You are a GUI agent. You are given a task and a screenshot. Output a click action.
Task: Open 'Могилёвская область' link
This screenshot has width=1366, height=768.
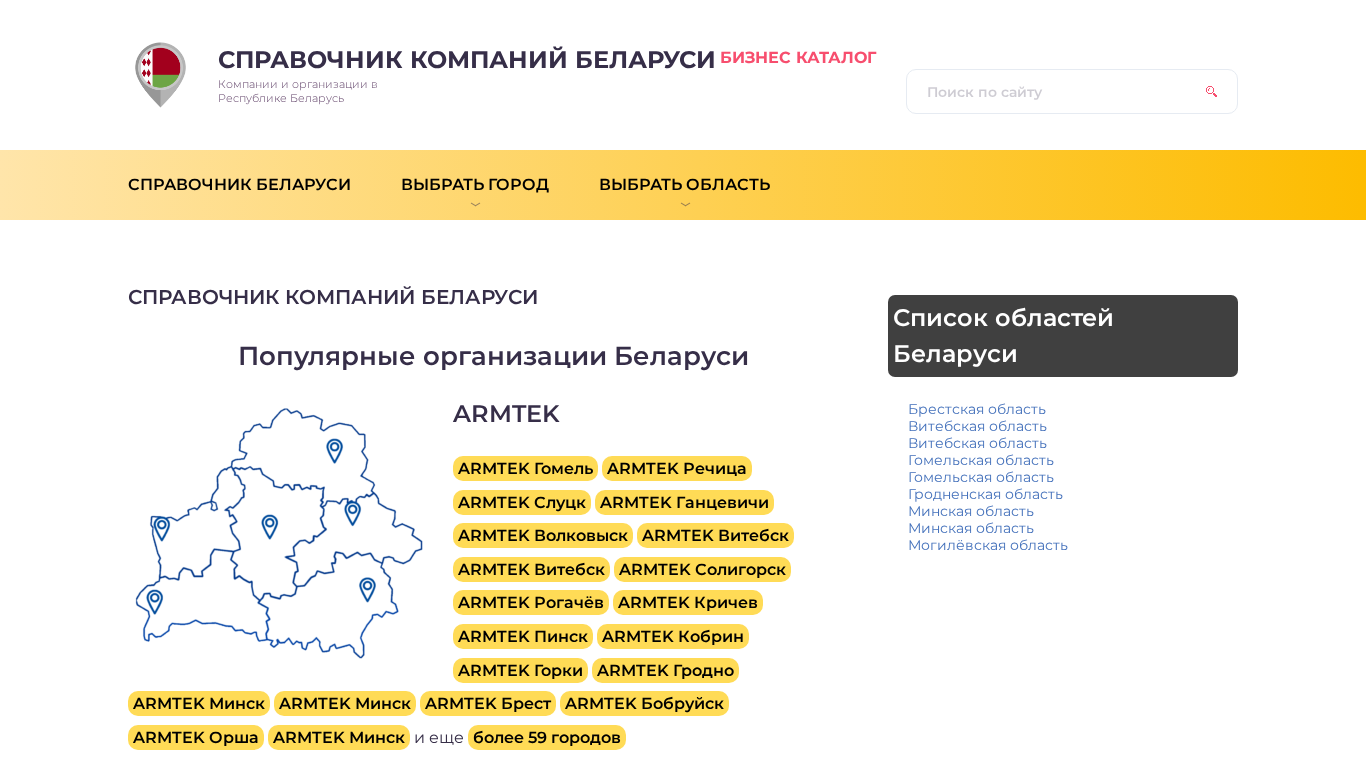pyautogui.click(x=988, y=545)
